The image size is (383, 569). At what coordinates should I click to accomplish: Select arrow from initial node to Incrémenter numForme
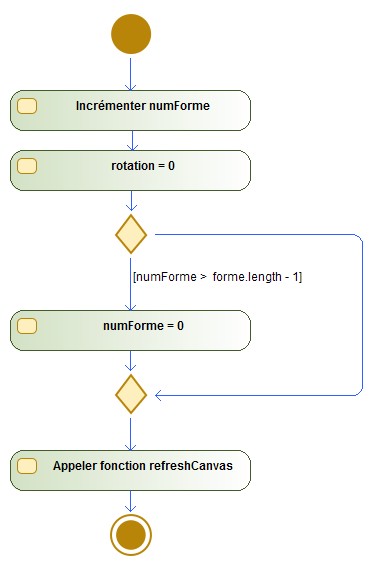point(130,74)
